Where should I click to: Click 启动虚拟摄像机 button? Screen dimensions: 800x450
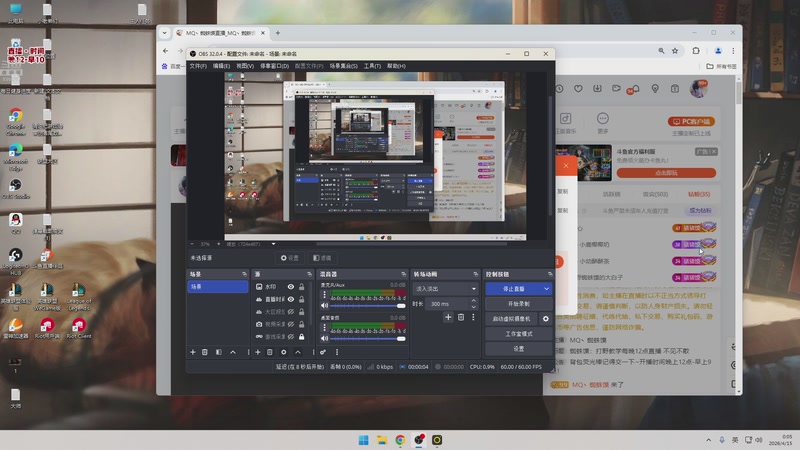click(512, 319)
